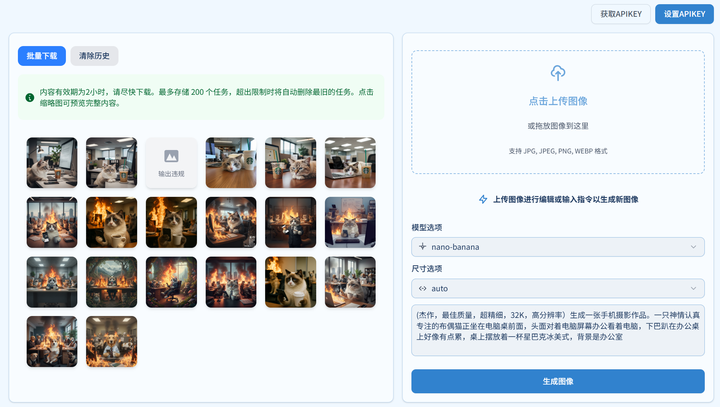The width and height of the screenshot is (720, 407).
Task: Expand the chevron arrow of the model selector
Action: pyautogui.click(x=693, y=246)
